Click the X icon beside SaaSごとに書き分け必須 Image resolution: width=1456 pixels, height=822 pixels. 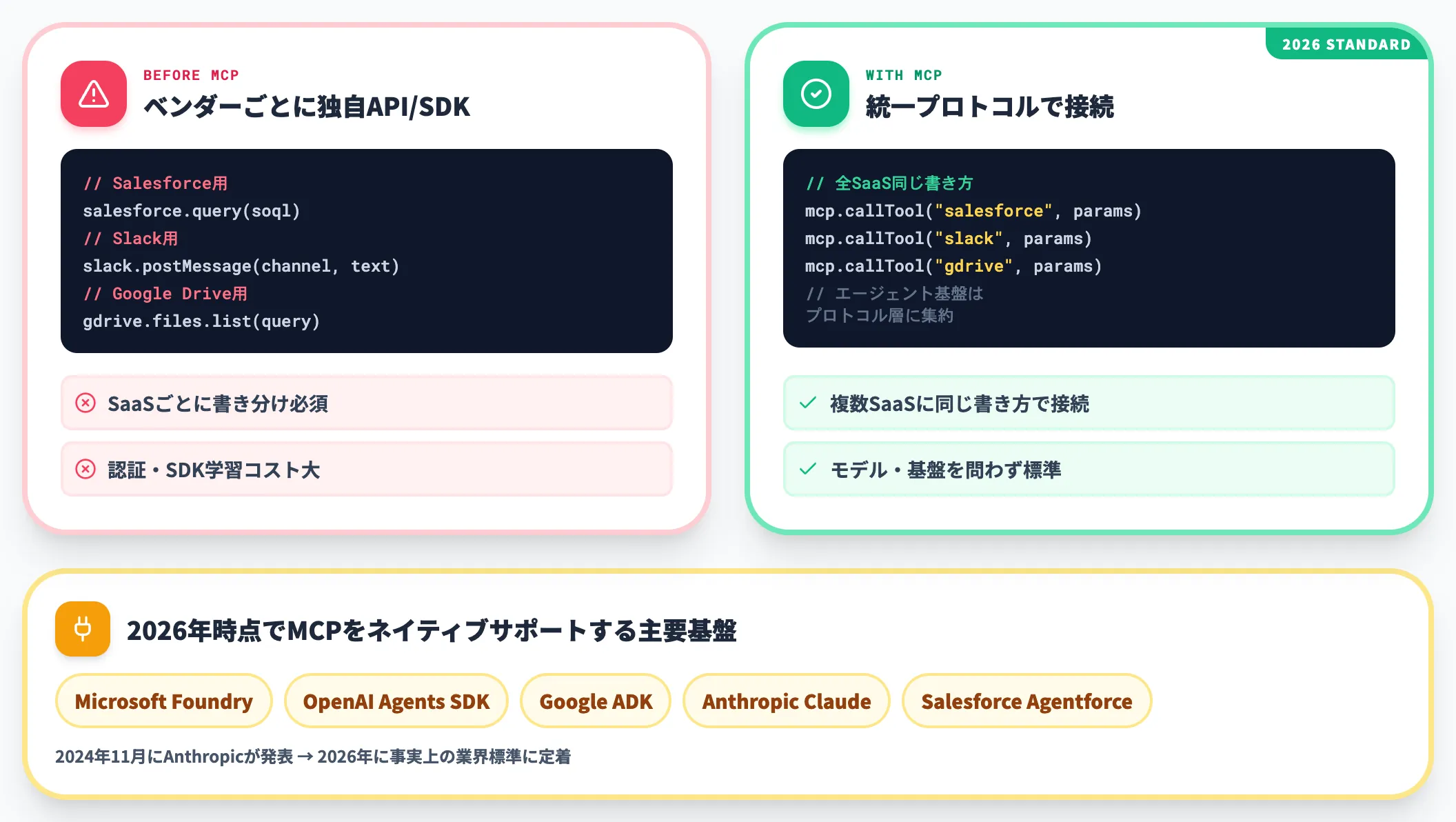(x=85, y=403)
